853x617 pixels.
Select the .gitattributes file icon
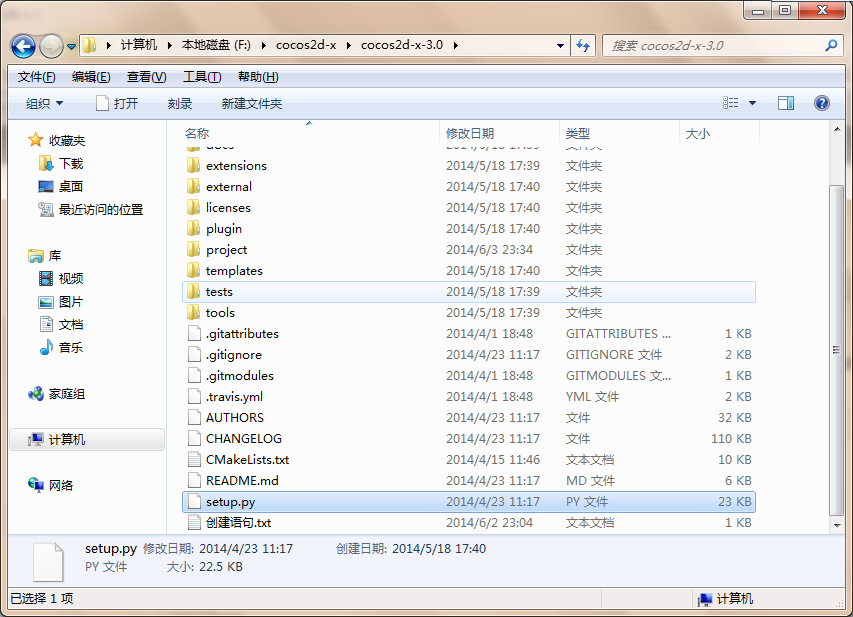194,334
